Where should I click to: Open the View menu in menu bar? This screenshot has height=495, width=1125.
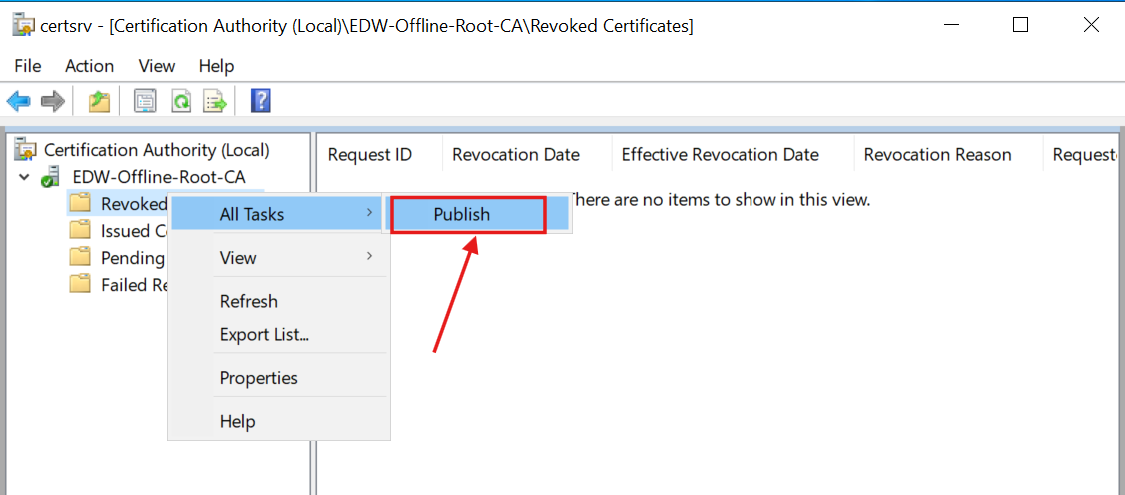[x=157, y=66]
